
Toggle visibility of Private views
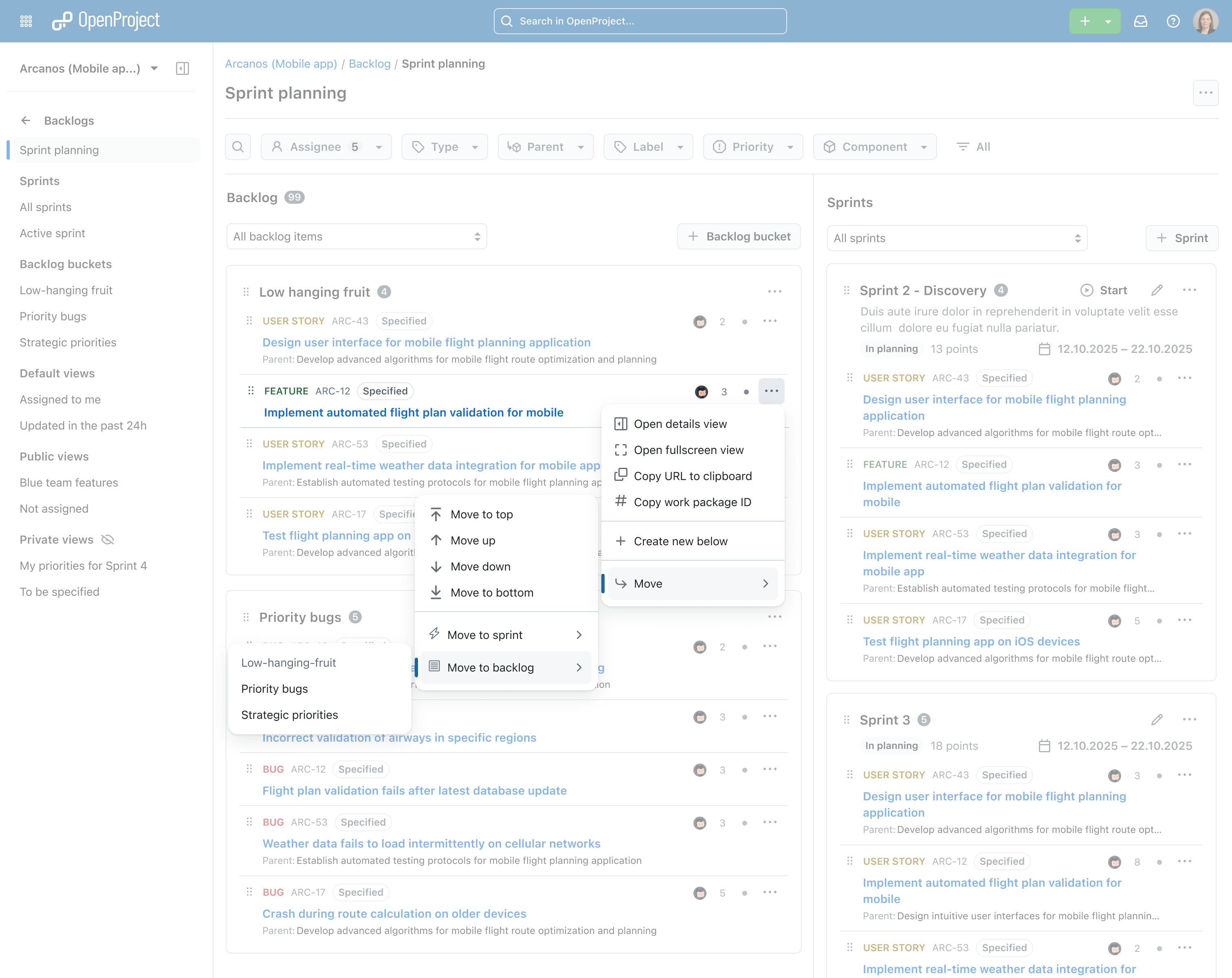pos(107,539)
